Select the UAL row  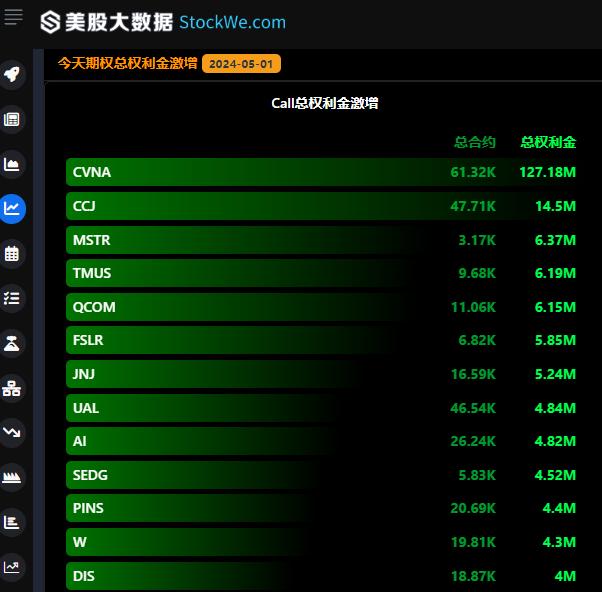[321, 408]
